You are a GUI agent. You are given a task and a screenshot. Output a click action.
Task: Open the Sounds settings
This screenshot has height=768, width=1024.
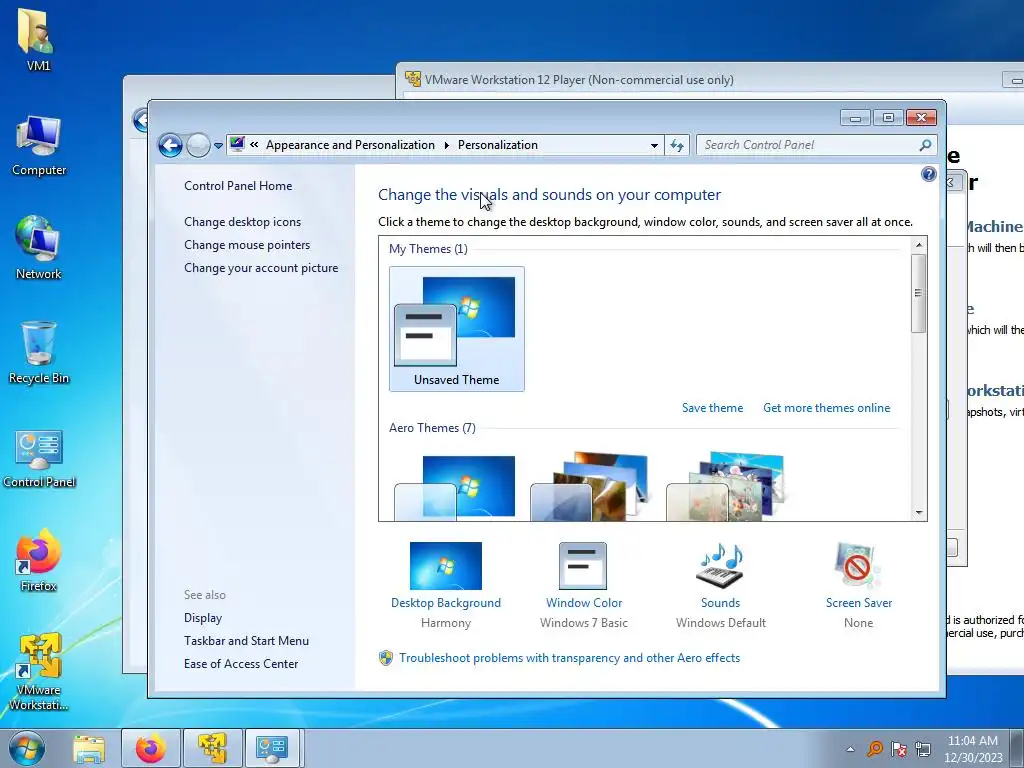click(x=720, y=584)
